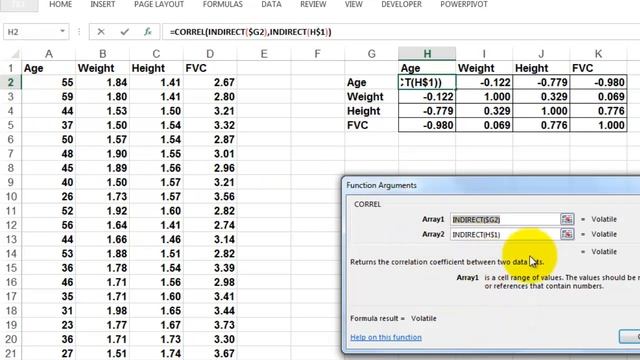Select cell D1 labeled FVC
Viewport: 640px width, 360px height.
coord(210,68)
